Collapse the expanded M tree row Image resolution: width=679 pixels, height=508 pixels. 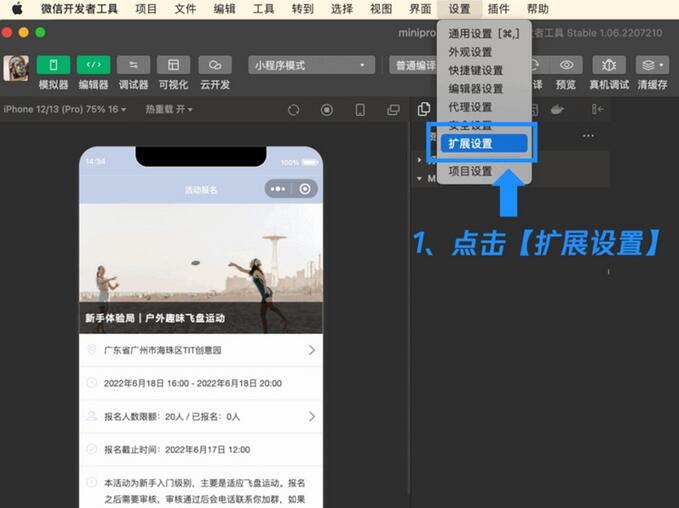point(419,178)
